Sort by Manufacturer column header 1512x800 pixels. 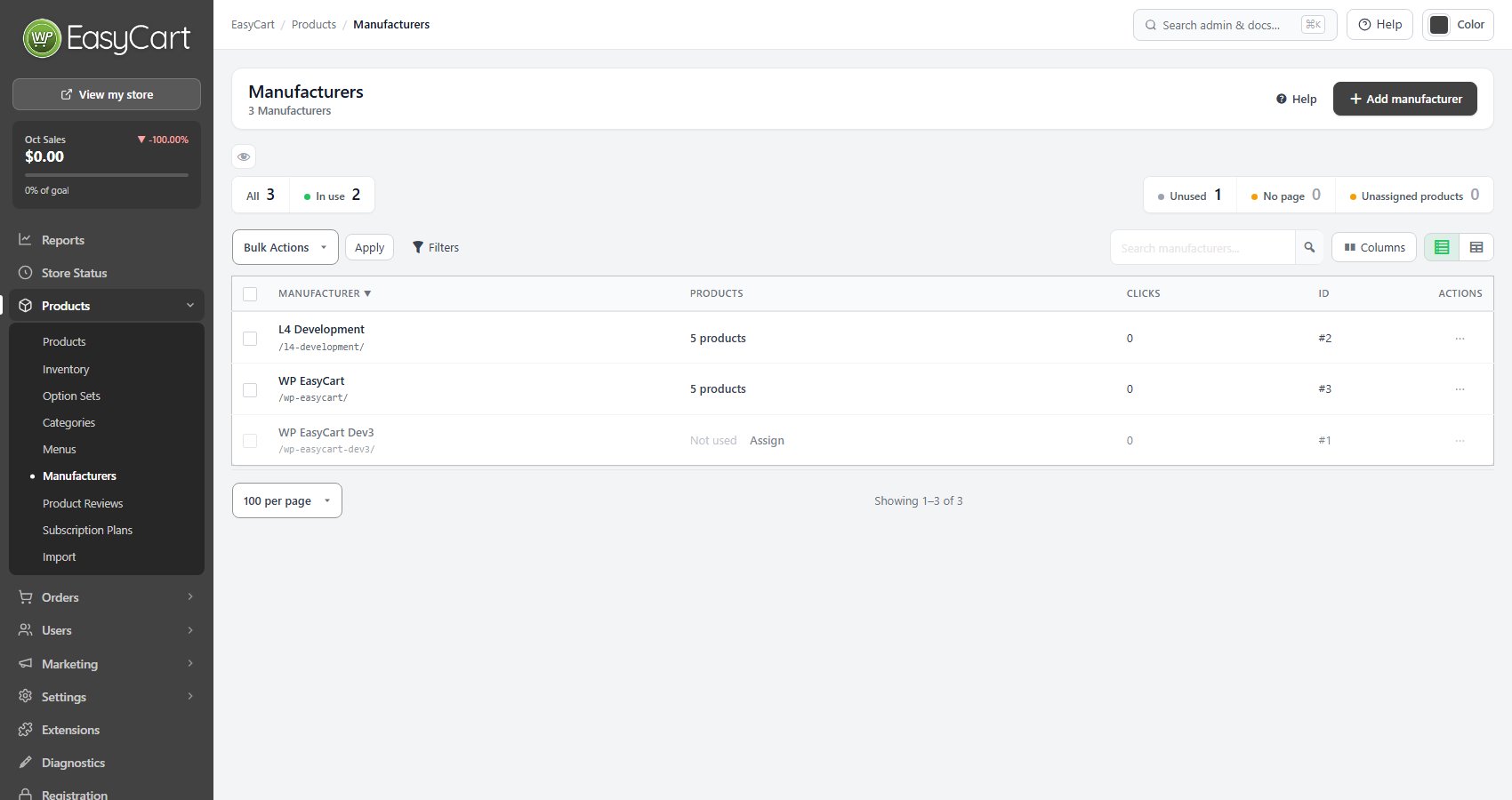tap(325, 293)
